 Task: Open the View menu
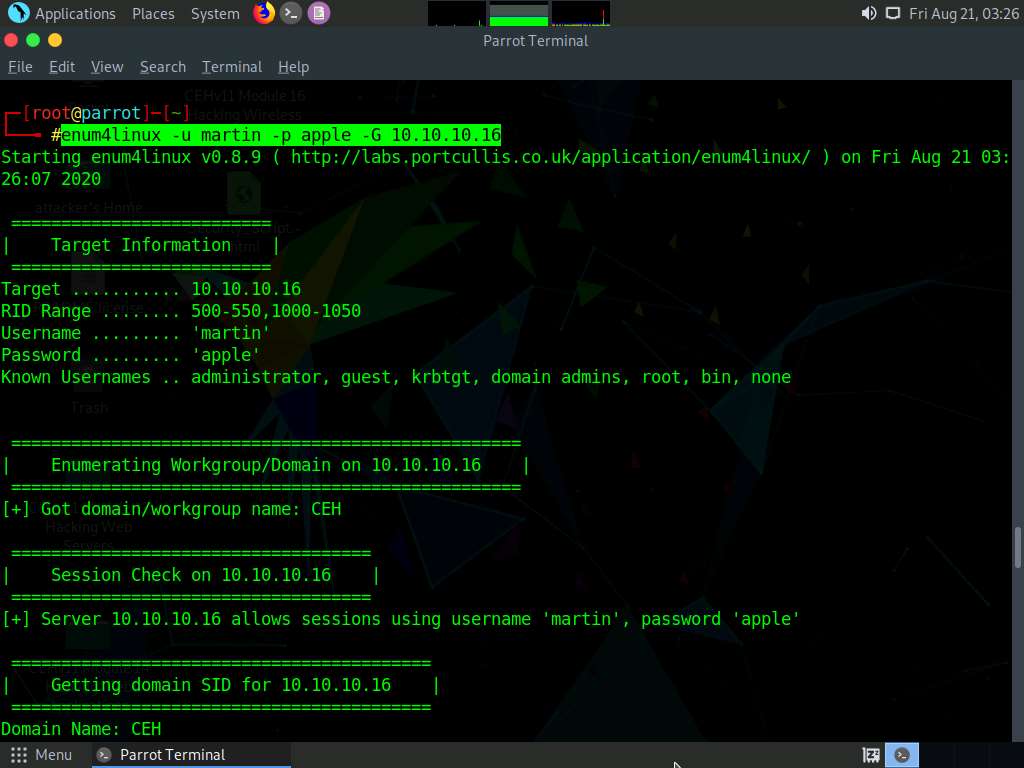107,67
